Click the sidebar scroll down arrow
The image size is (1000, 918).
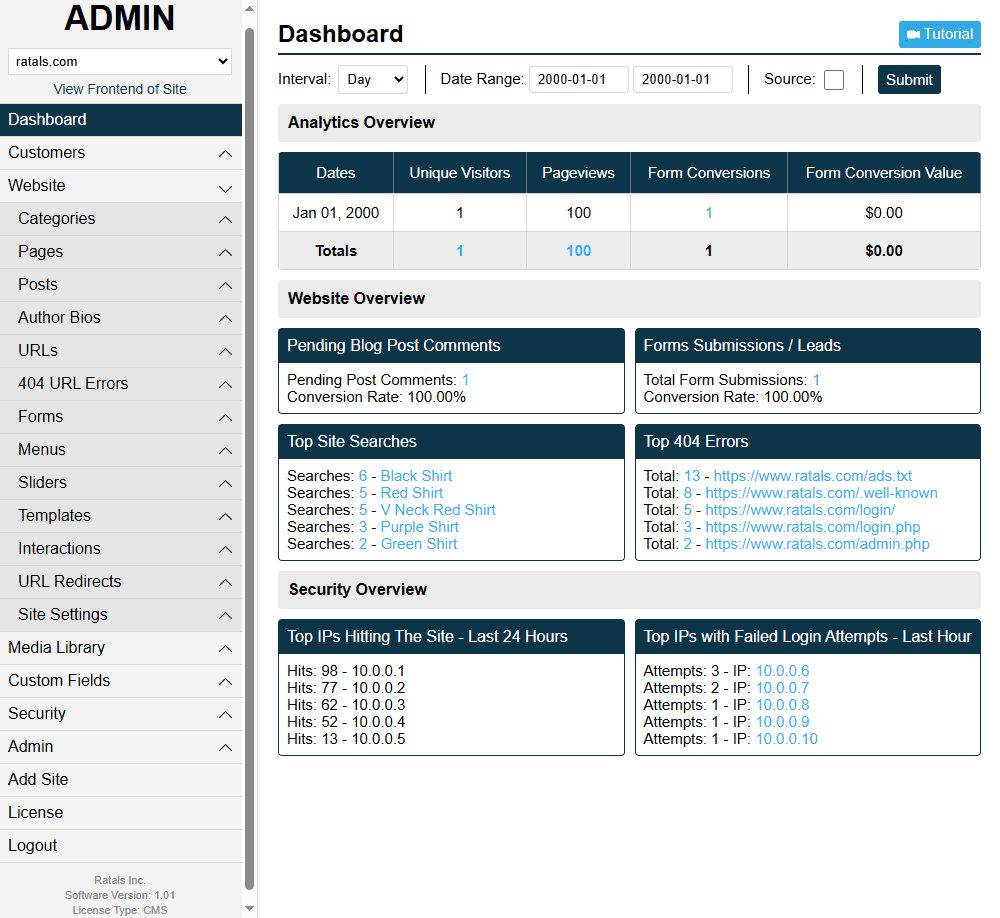(249, 908)
